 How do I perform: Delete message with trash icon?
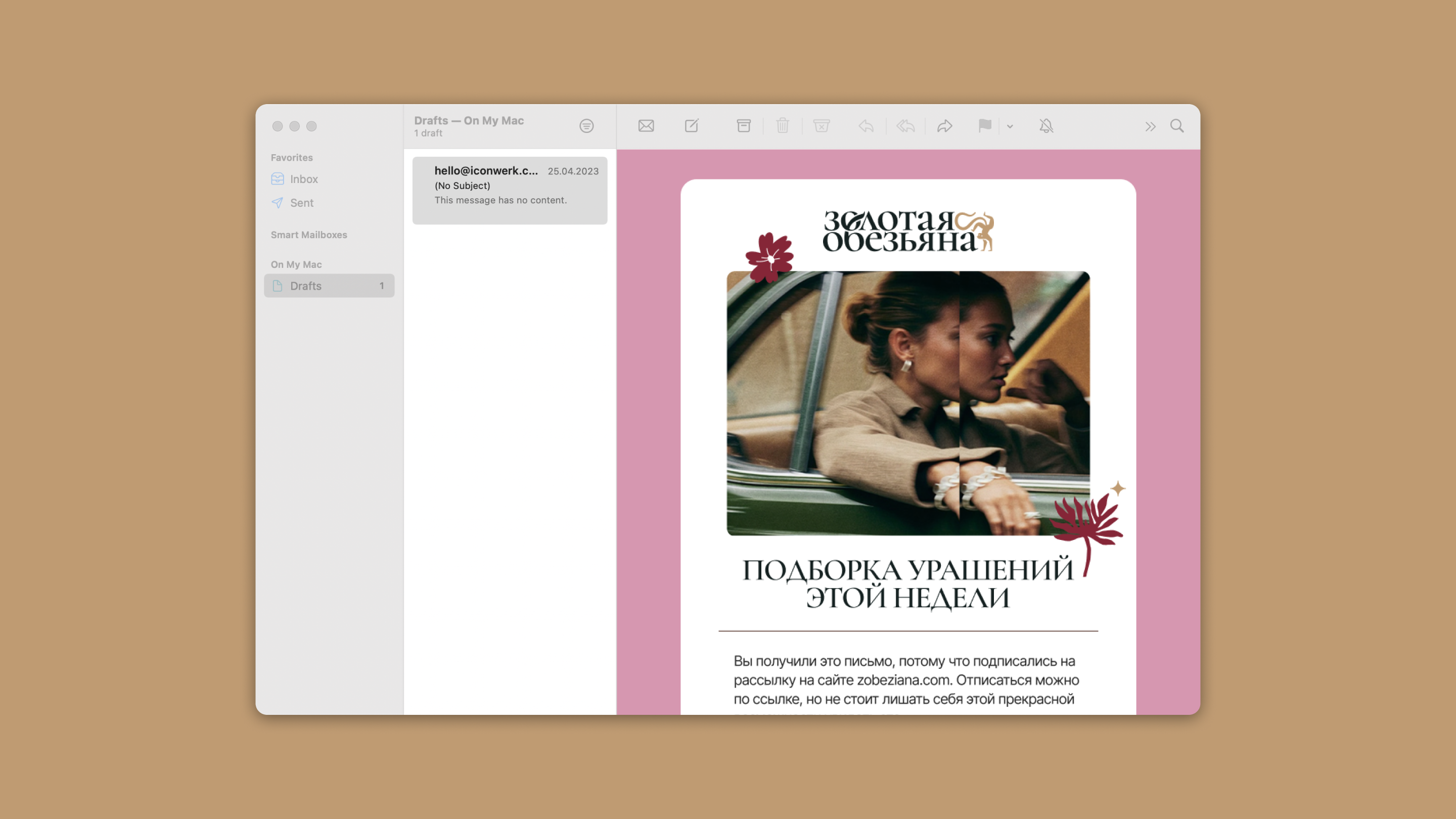coord(782,125)
